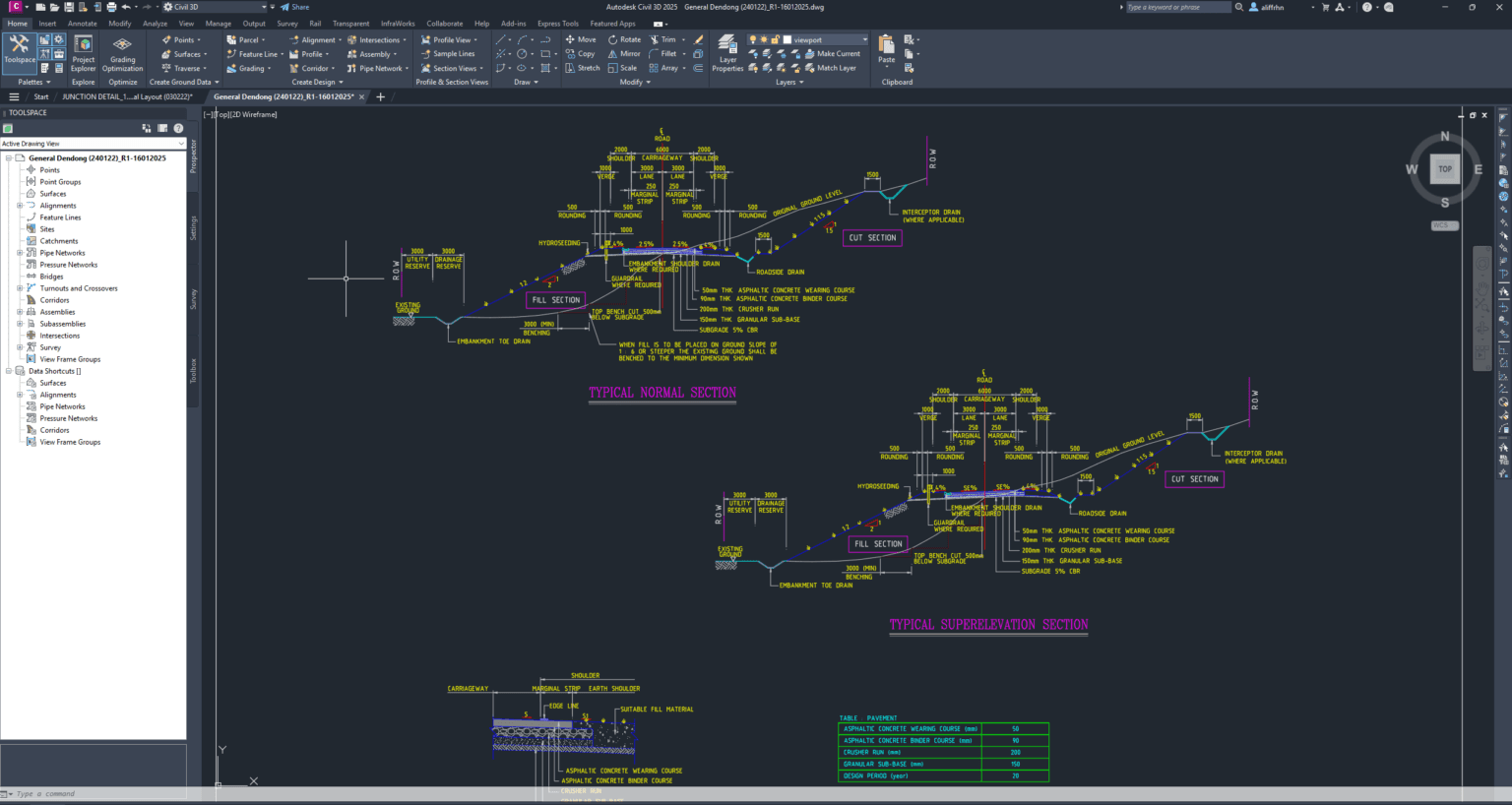Open the Autodesk App Store cart icon

pos(1325,7)
